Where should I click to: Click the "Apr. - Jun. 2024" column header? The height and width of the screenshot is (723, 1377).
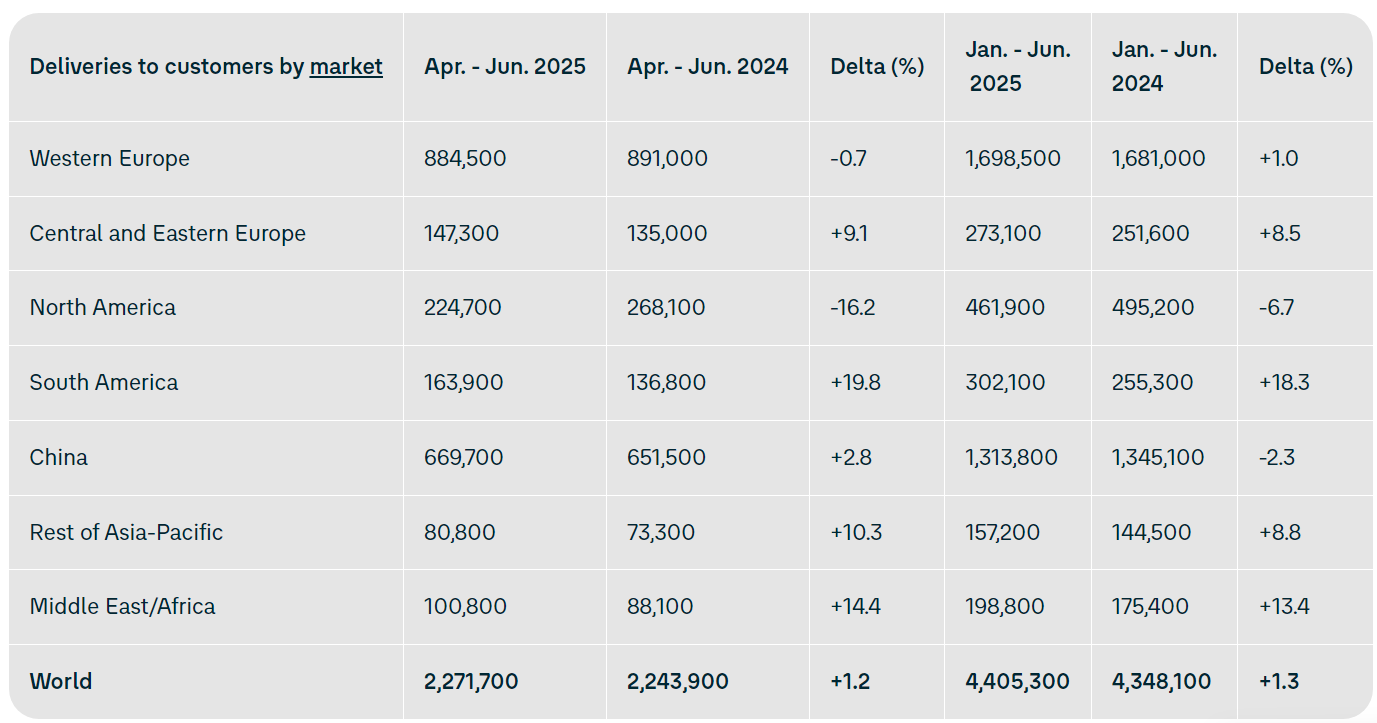pos(708,67)
